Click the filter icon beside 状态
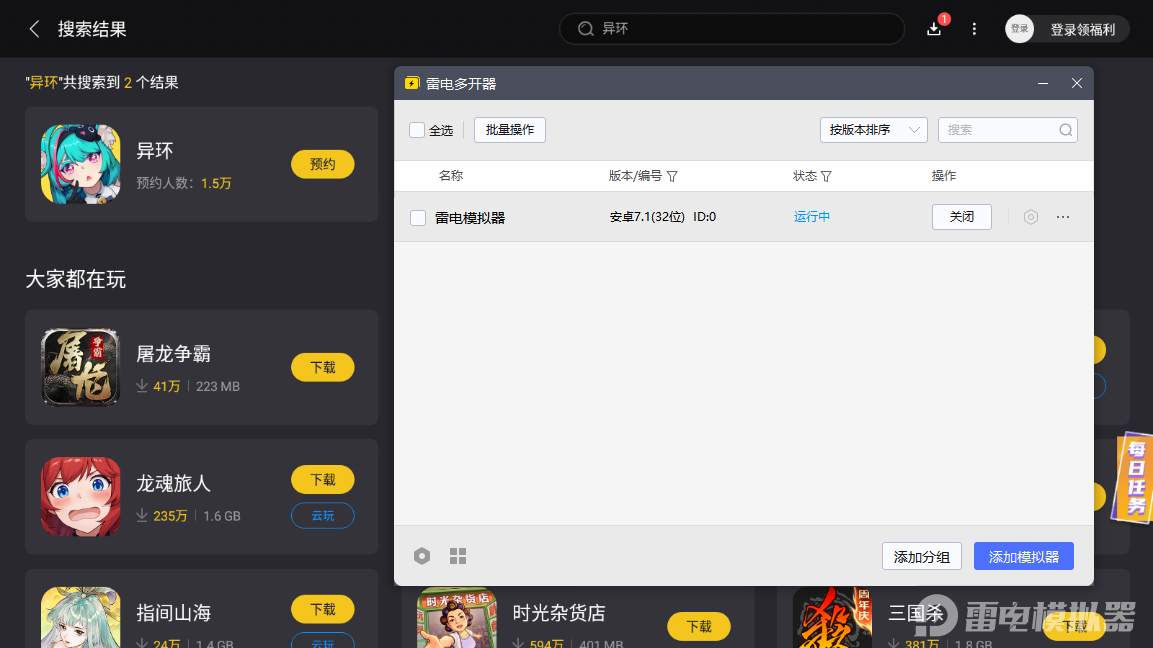This screenshot has width=1153, height=648. pos(826,176)
